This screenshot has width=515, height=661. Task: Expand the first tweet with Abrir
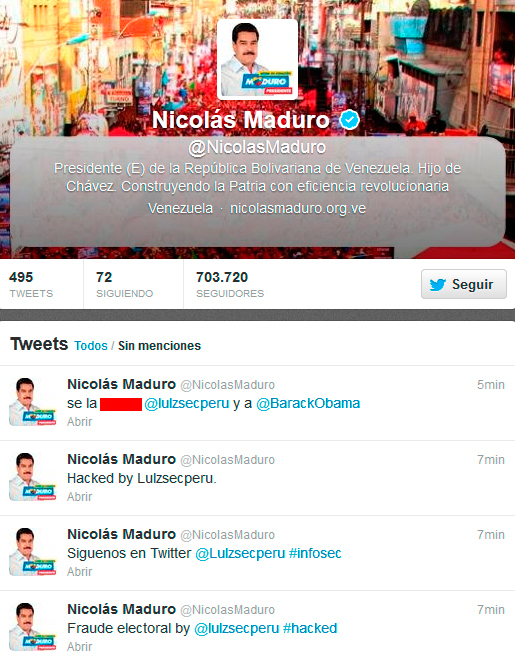(79, 422)
